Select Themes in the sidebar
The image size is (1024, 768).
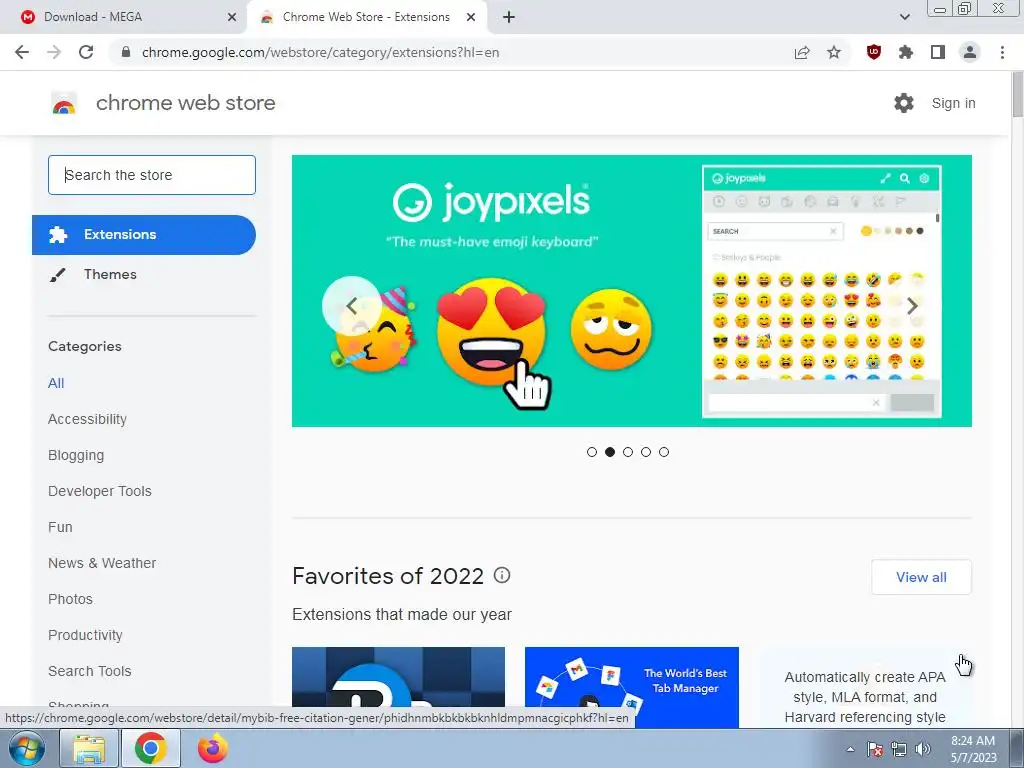[x=110, y=274]
